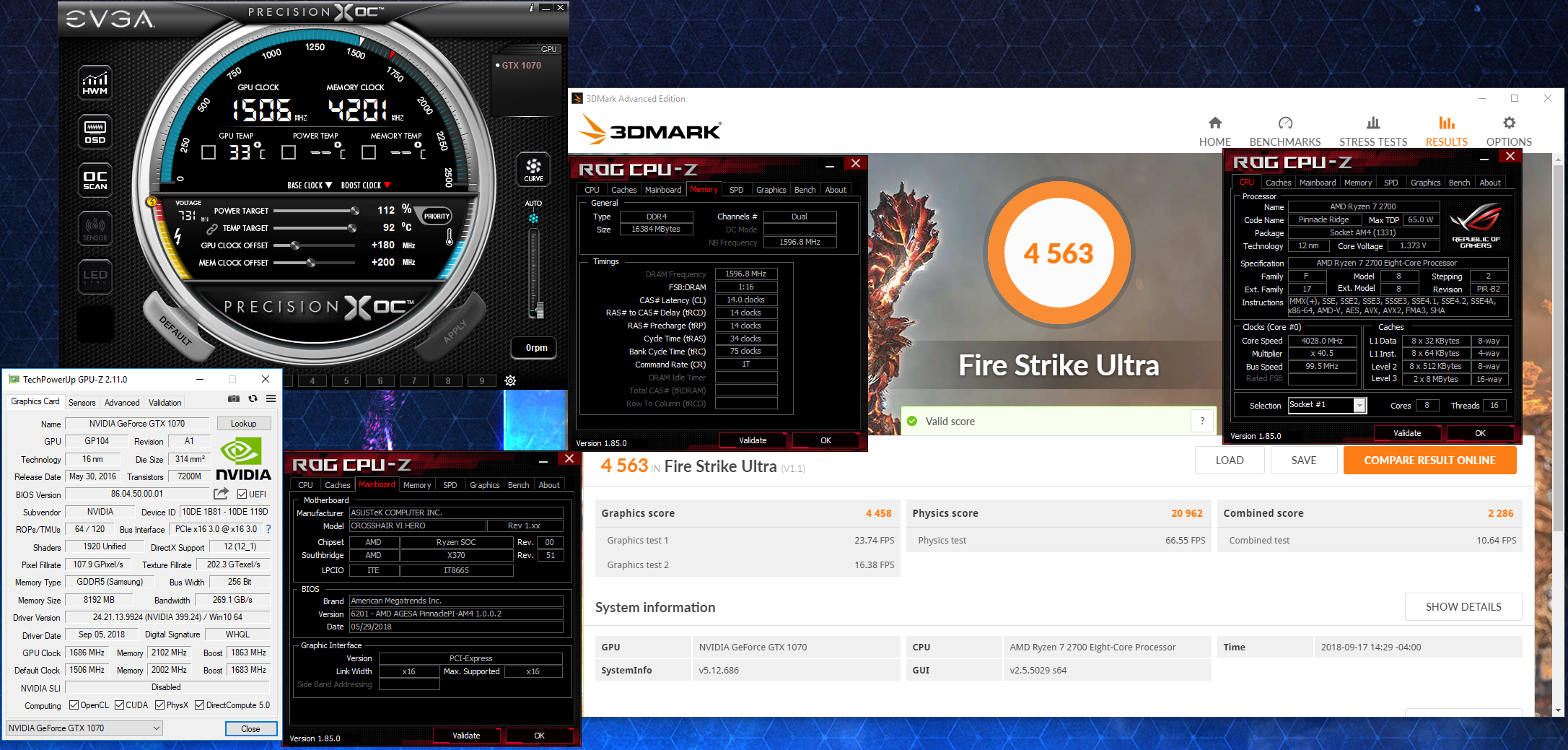Click the Close button in GPU-Z
The height and width of the screenshot is (750, 1568).
pos(250,729)
